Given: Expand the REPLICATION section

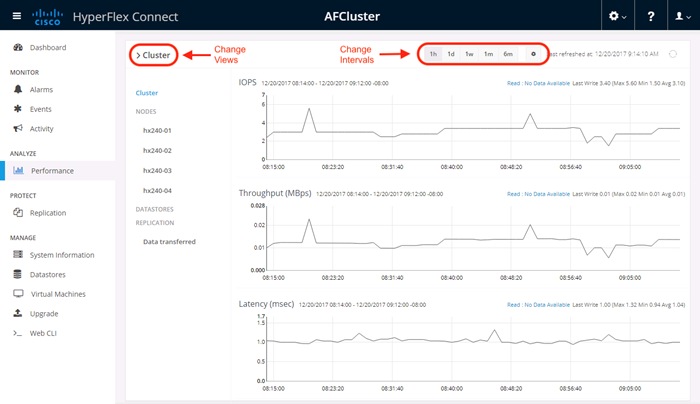Looking at the screenshot, I should click(155, 223).
